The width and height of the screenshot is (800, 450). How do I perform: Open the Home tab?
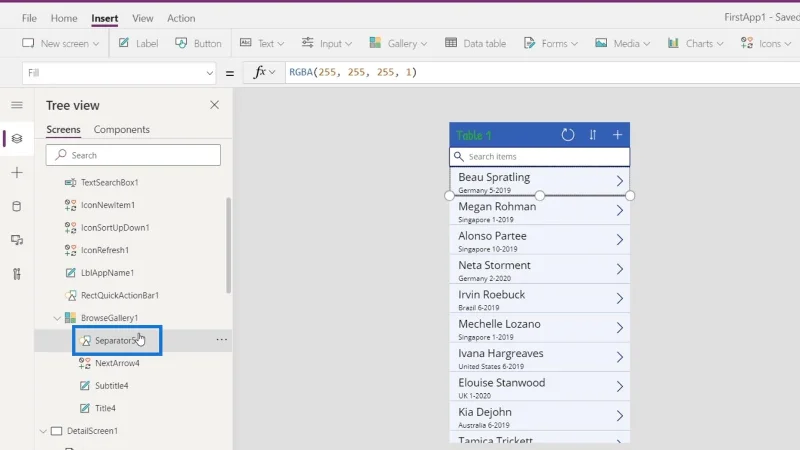64,18
